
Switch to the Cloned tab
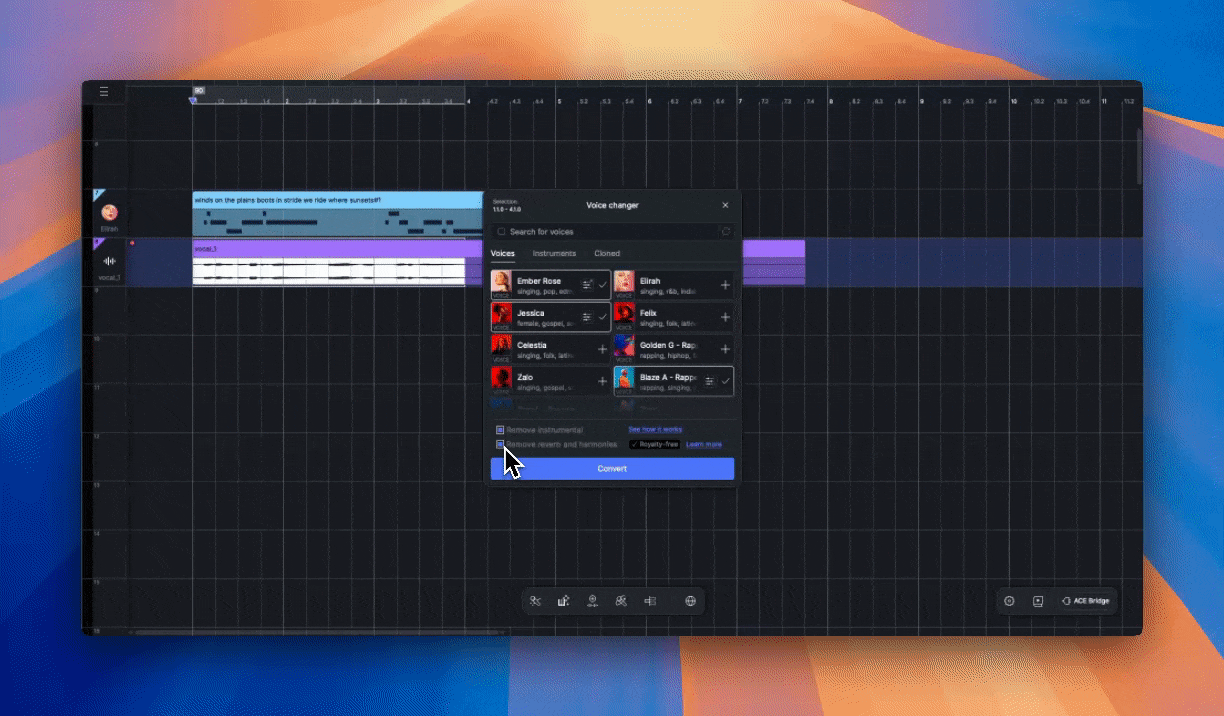(x=607, y=254)
